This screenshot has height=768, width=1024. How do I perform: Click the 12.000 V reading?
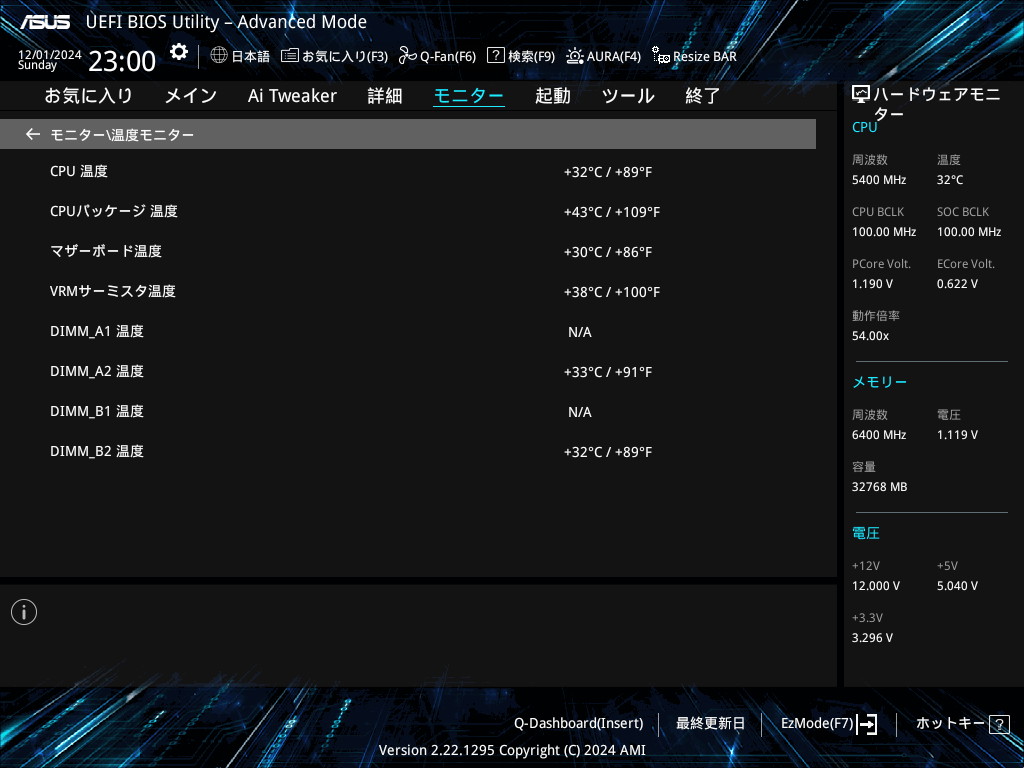click(x=876, y=586)
